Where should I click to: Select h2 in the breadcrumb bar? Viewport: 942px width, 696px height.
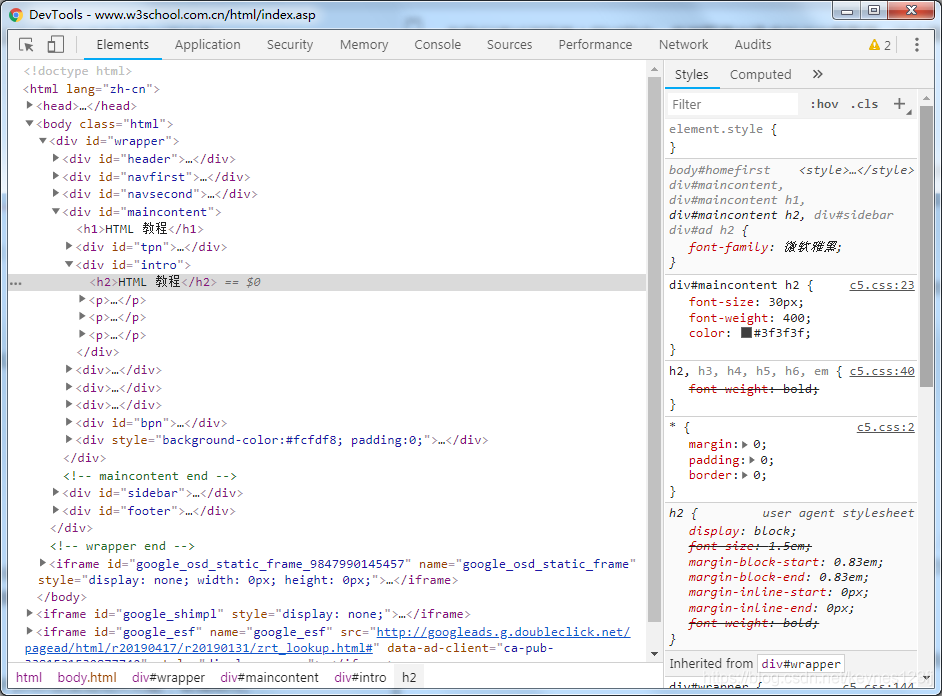click(409, 677)
